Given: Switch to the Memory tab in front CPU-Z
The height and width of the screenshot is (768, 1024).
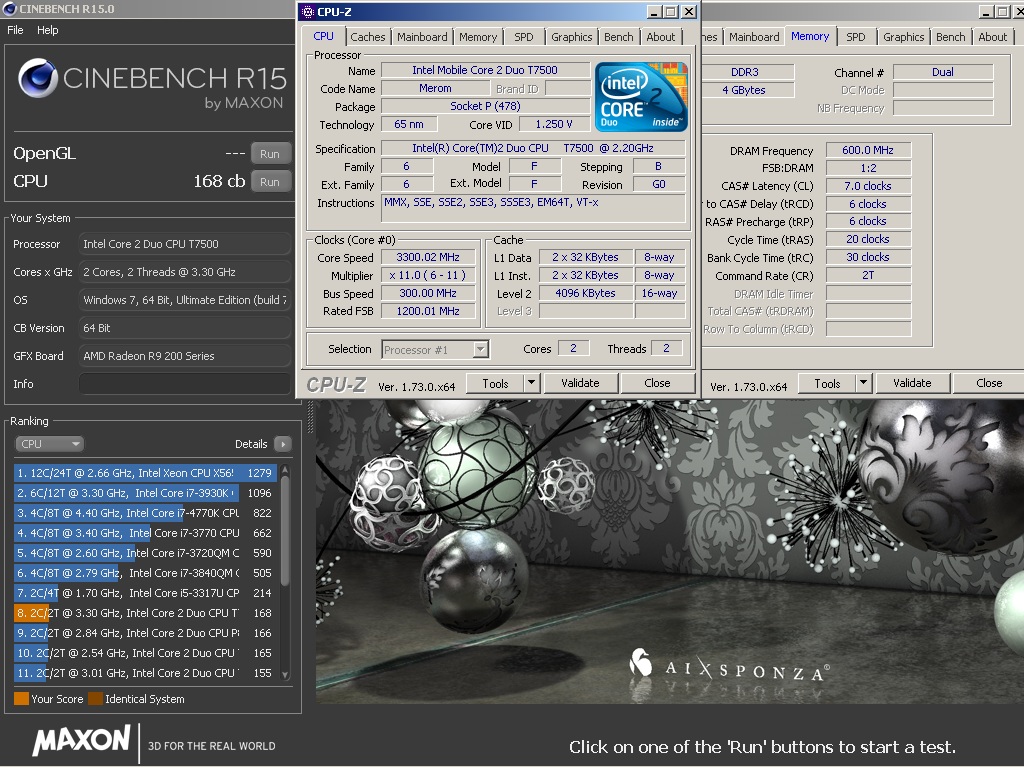Looking at the screenshot, I should tap(478, 37).
